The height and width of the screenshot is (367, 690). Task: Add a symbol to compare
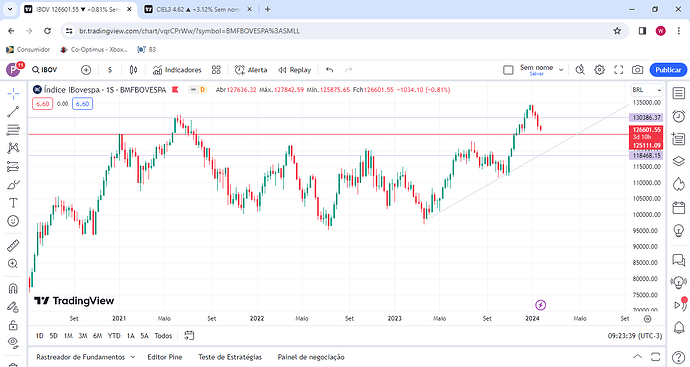[86, 70]
